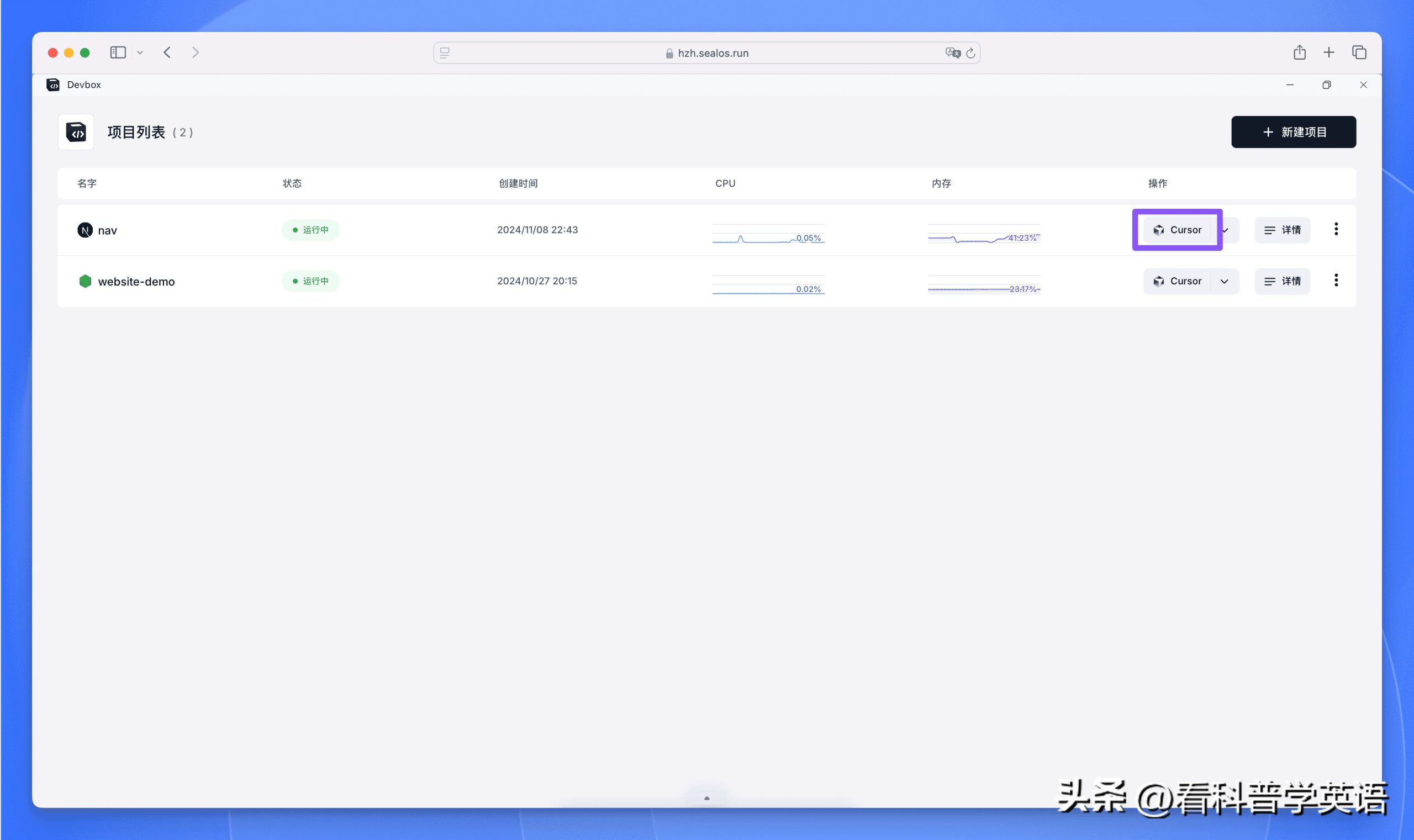Click the back navigation arrow
Image resolution: width=1414 pixels, height=840 pixels.
tap(167, 52)
